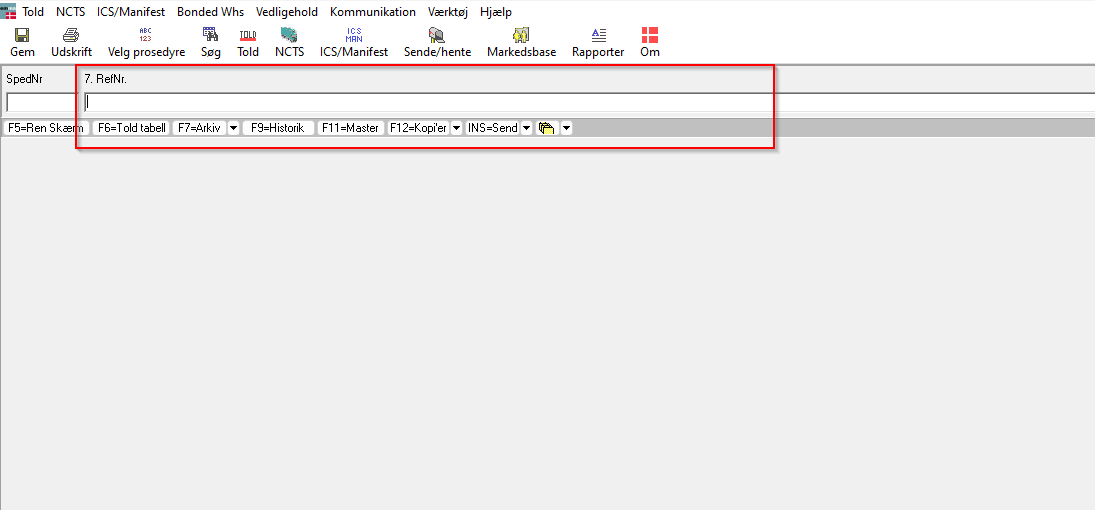Open Rapporter from the toolbar
The image size is (1095, 510).
pos(598,35)
